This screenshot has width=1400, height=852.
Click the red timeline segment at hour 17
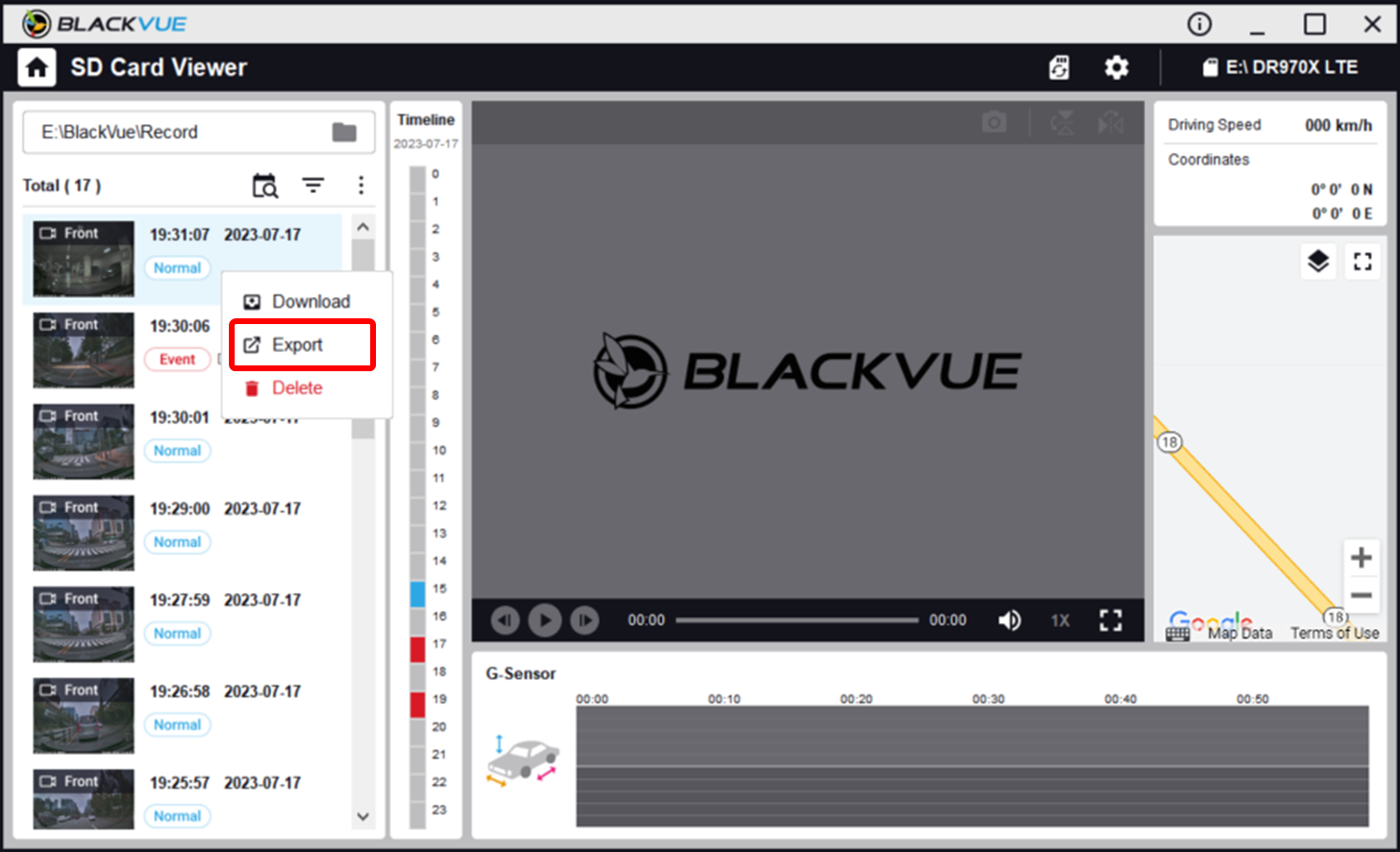pos(417,649)
